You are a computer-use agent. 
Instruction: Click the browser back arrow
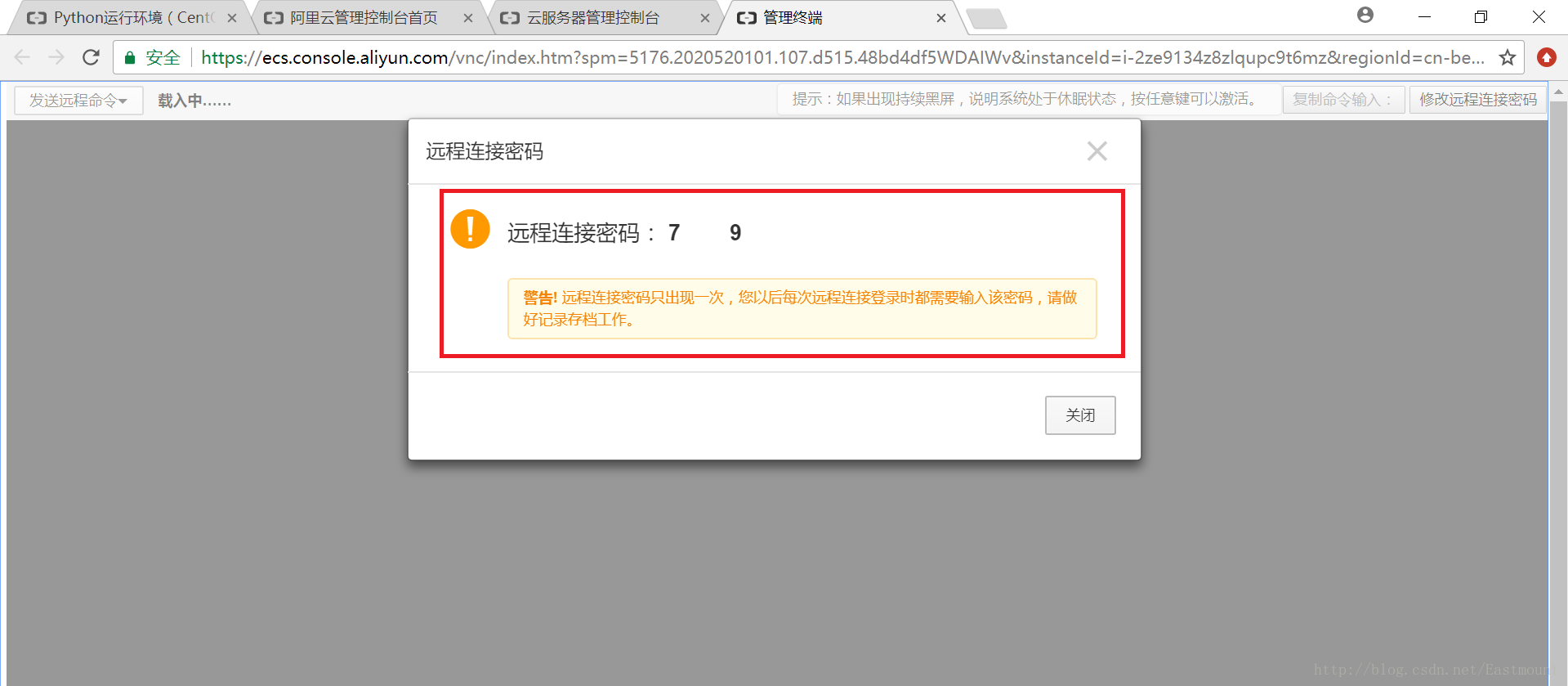(23, 57)
